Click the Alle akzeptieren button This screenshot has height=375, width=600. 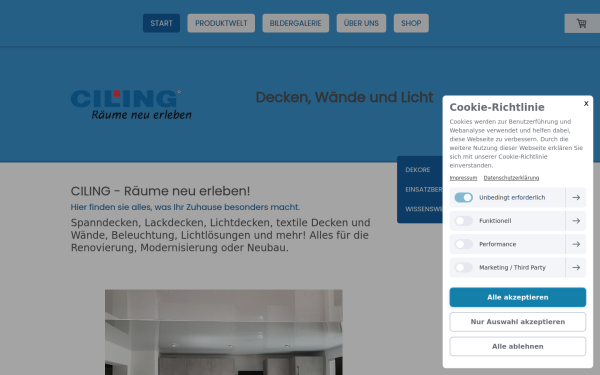[517, 297]
